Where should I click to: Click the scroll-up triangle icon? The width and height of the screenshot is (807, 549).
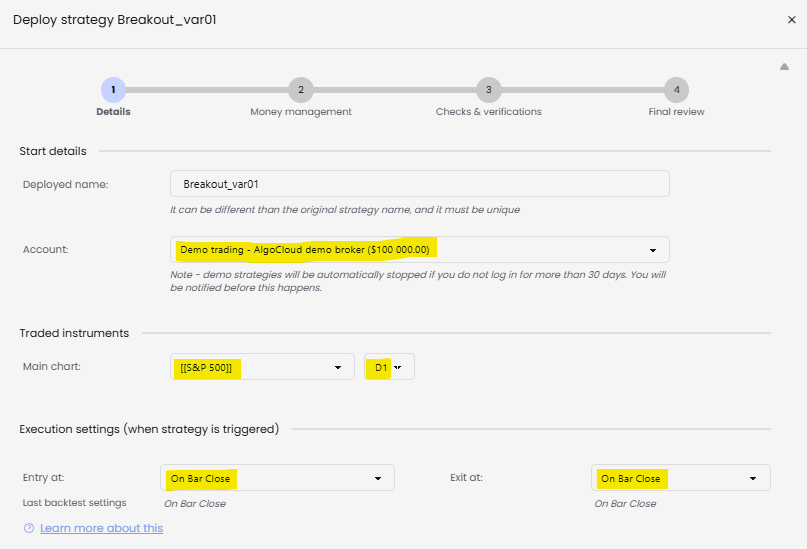[784, 66]
